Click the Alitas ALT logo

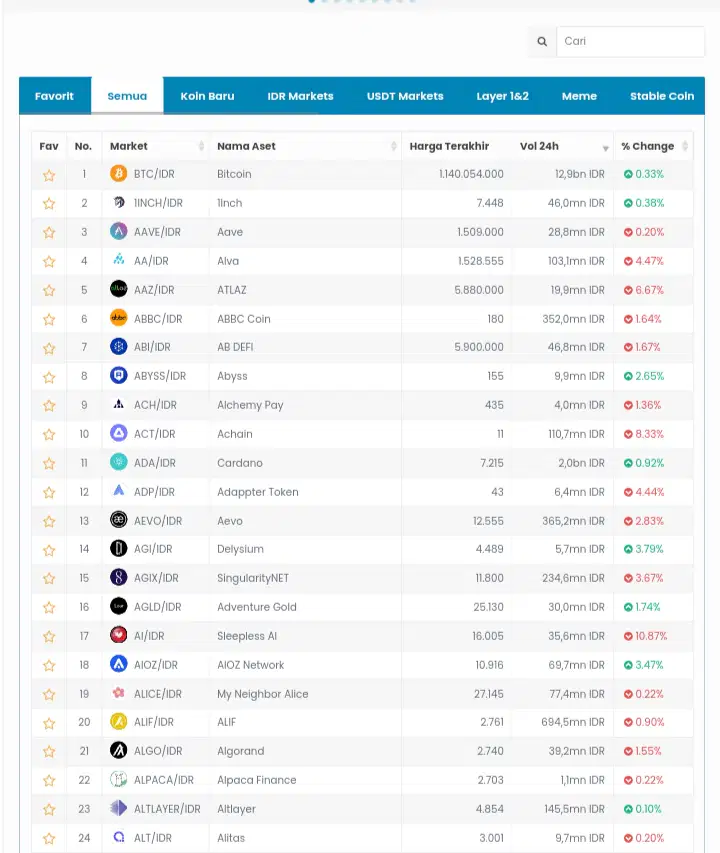point(119,837)
